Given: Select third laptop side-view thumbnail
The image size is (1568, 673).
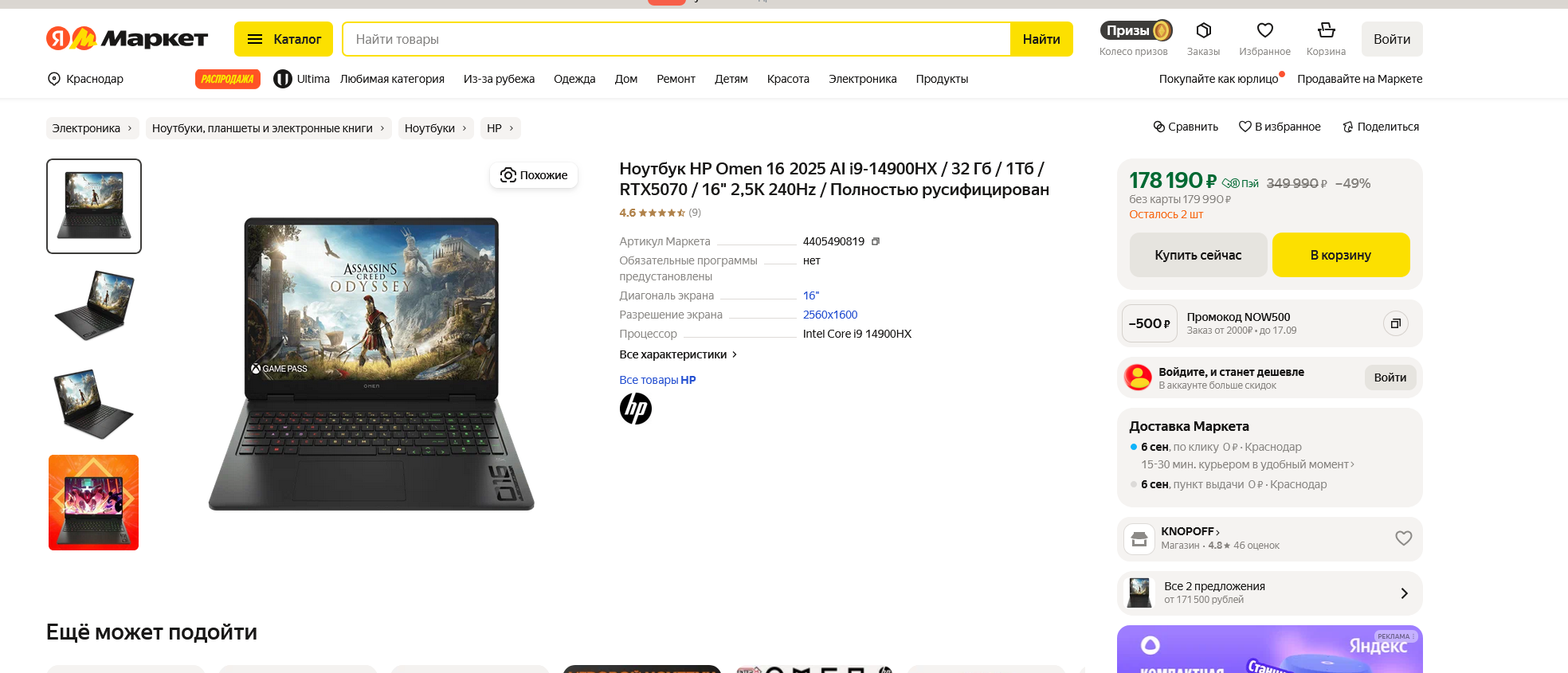Looking at the screenshot, I should coord(94,404).
